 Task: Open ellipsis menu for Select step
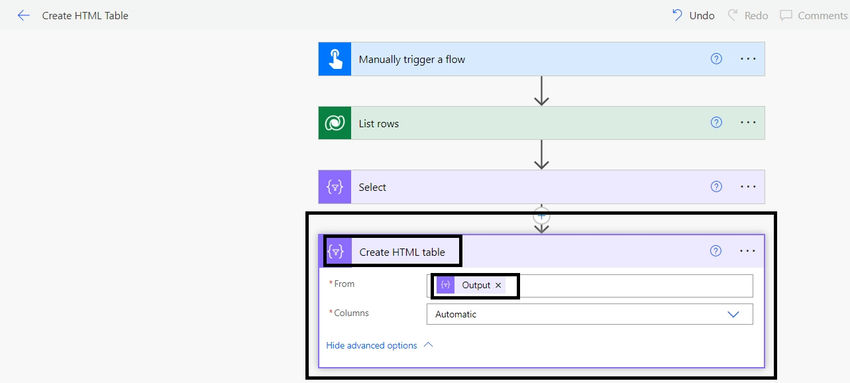(748, 186)
